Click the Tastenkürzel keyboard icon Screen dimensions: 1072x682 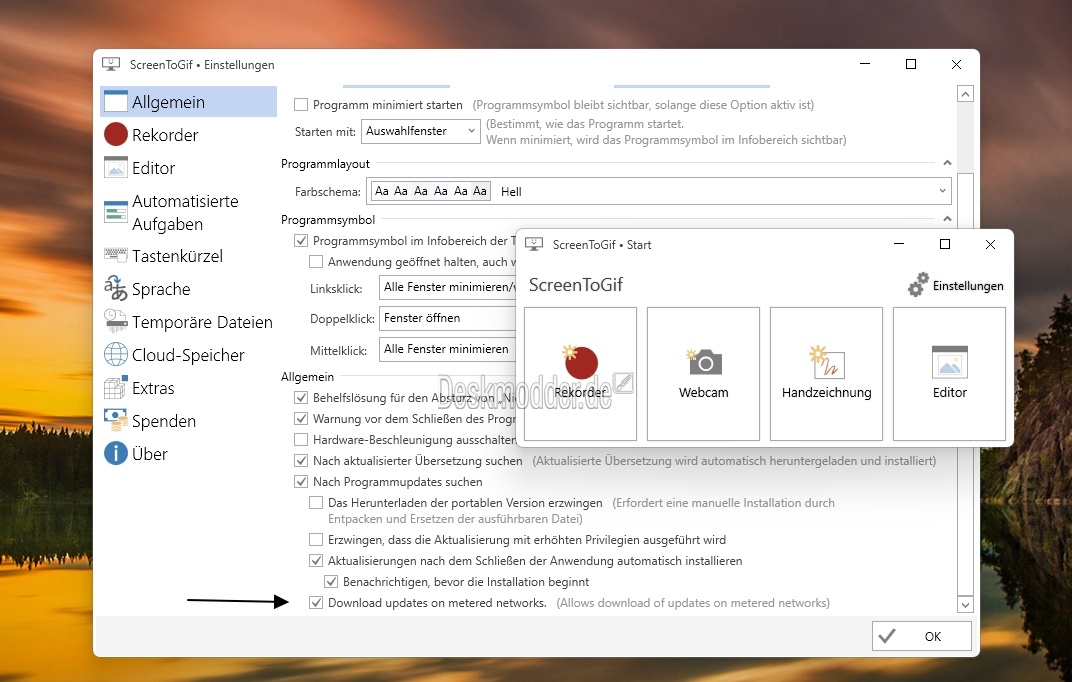pyautogui.click(x=116, y=255)
